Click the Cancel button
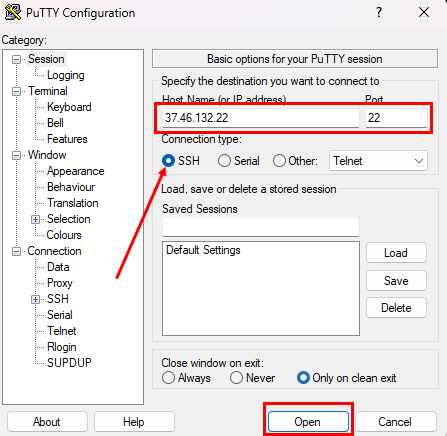Image resolution: width=447 pixels, height=436 pixels. (x=396, y=422)
